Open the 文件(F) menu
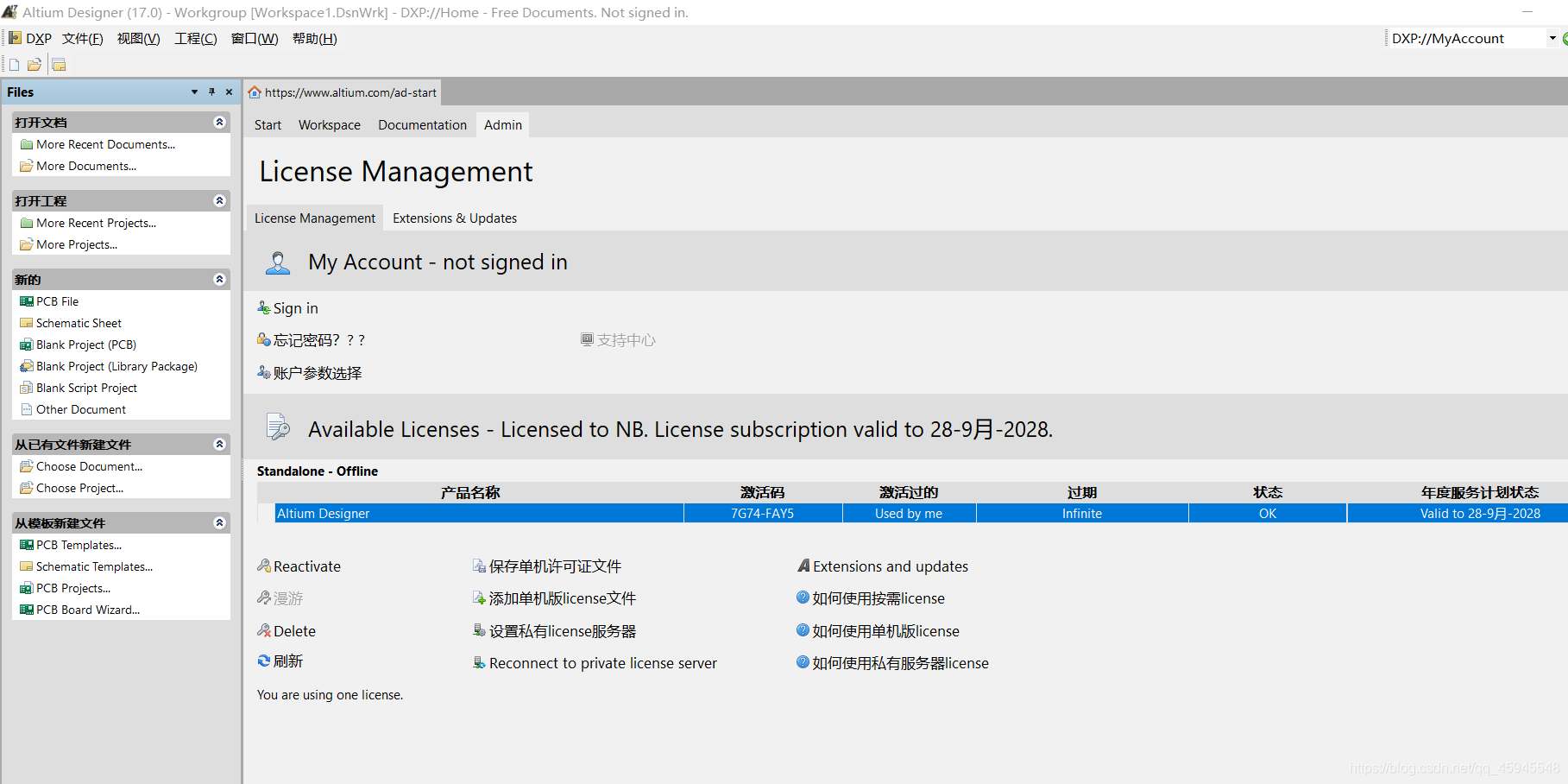This screenshot has height=784, width=1568. (82, 38)
